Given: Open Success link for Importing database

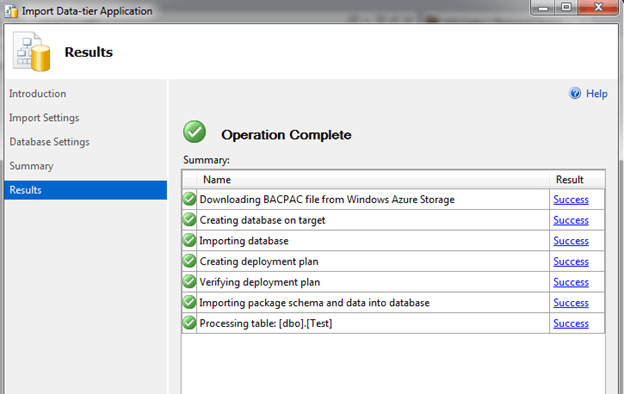Looking at the screenshot, I should tap(571, 241).
